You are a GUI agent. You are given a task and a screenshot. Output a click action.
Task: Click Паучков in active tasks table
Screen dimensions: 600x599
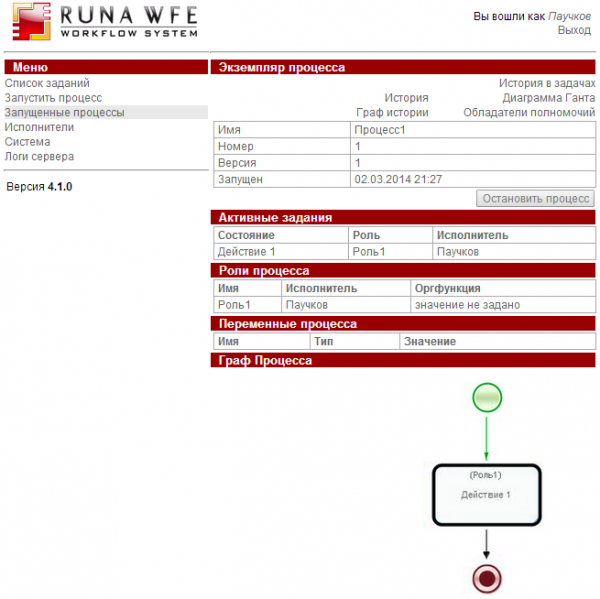pyautogui.click(x=459, y=252)
